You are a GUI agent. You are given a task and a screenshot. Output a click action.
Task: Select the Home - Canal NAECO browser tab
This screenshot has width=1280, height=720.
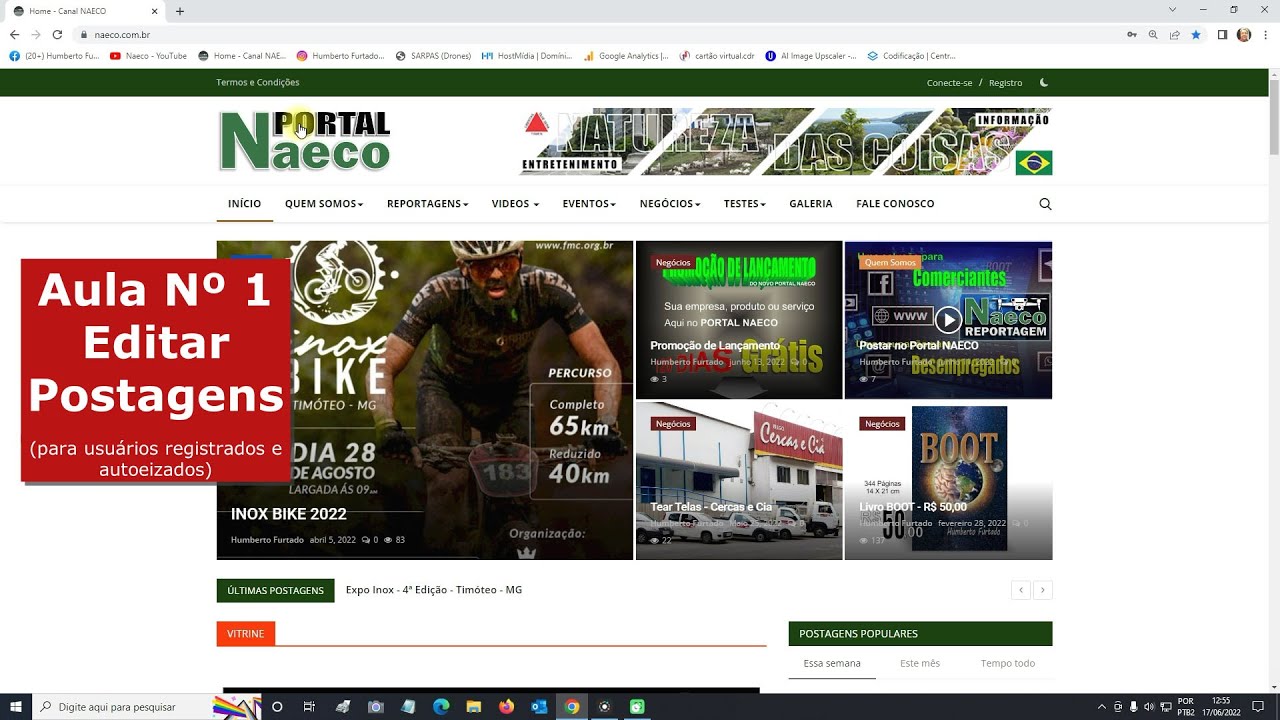click(84, 11)
